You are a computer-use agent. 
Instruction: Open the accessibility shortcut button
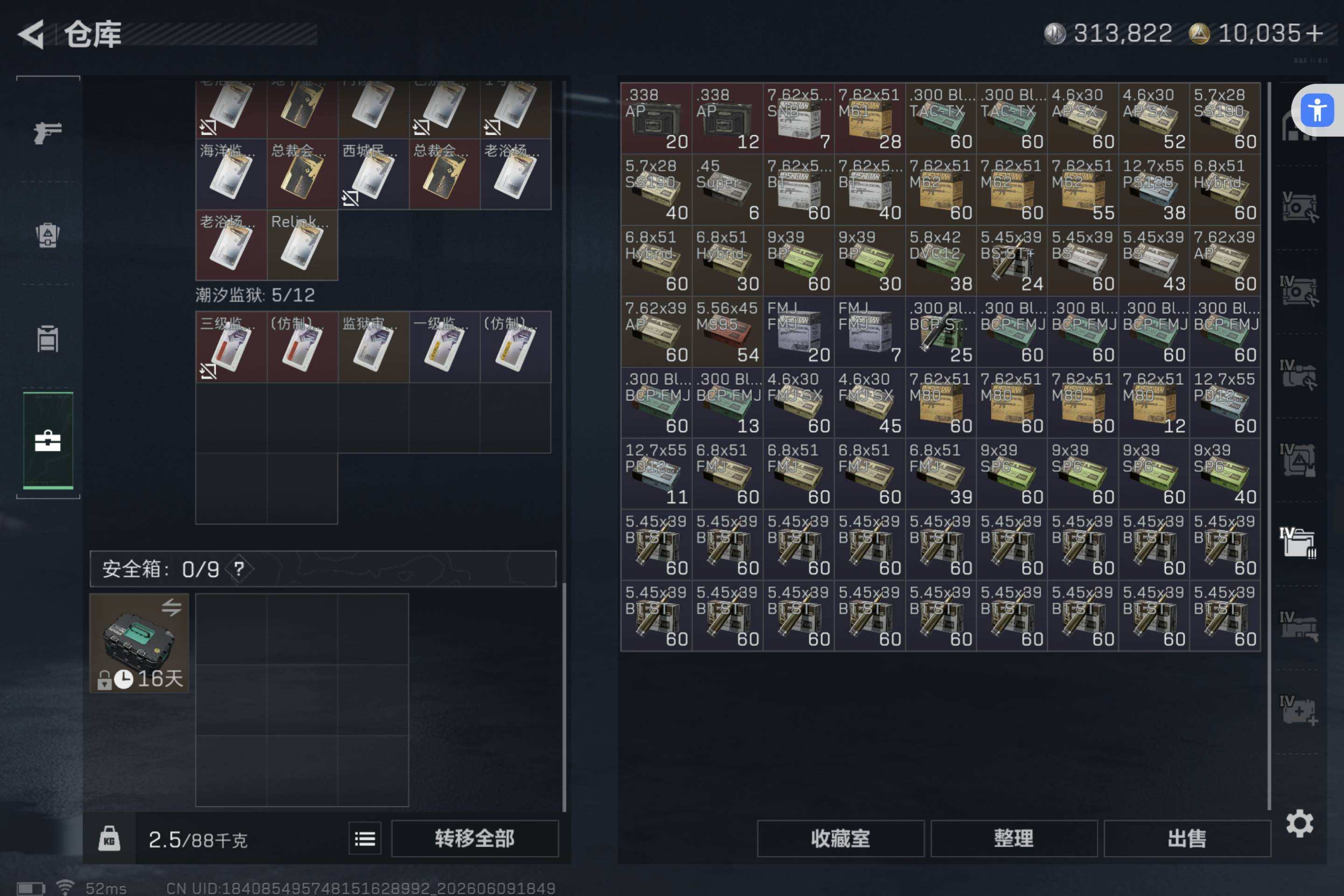click(1317, 110)
